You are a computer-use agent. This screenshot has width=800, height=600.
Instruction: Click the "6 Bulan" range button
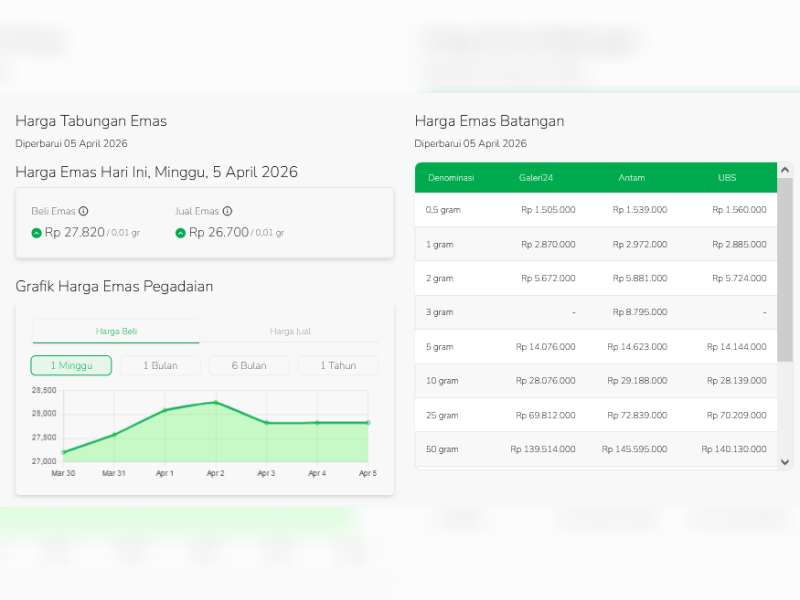pyautogui.click(x=248, y=366)
